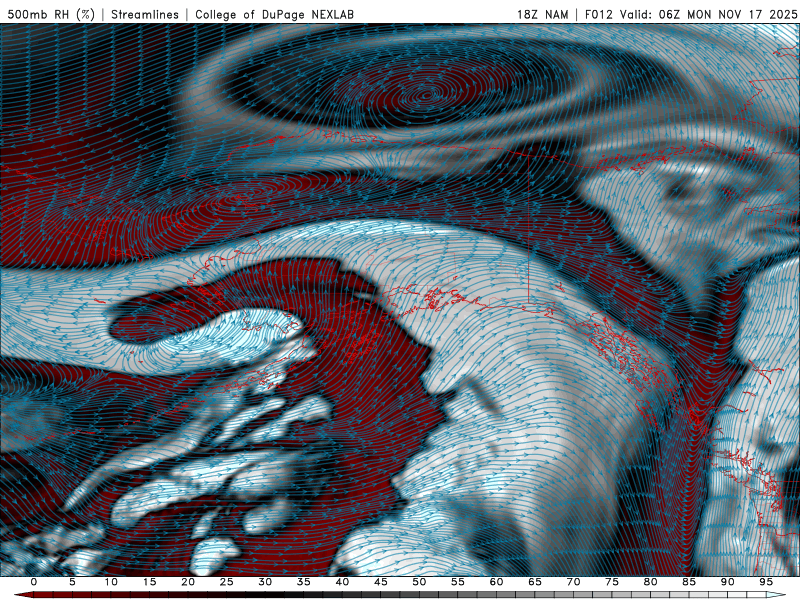This screenshot has width=800, height=600.
Task: Click the colorbar label "20"
Action: 188,582
